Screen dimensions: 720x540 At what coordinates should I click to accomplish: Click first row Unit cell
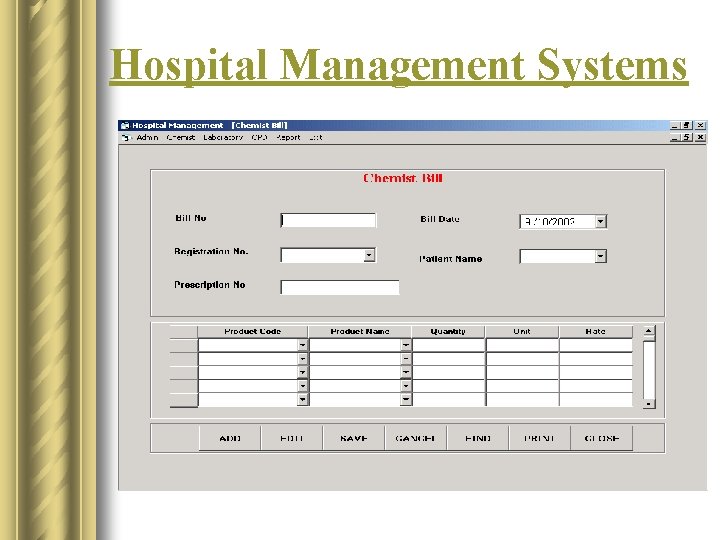[x=523, y=345]
